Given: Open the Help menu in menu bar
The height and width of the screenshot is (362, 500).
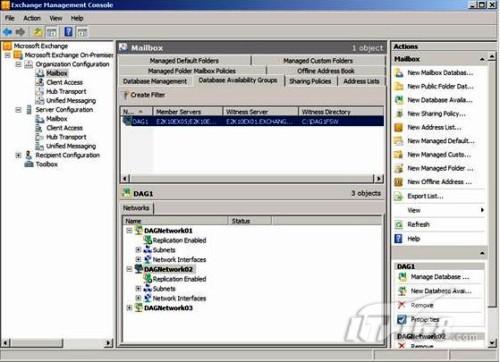Looking at the screenshot, I should (x=77, y=18).
